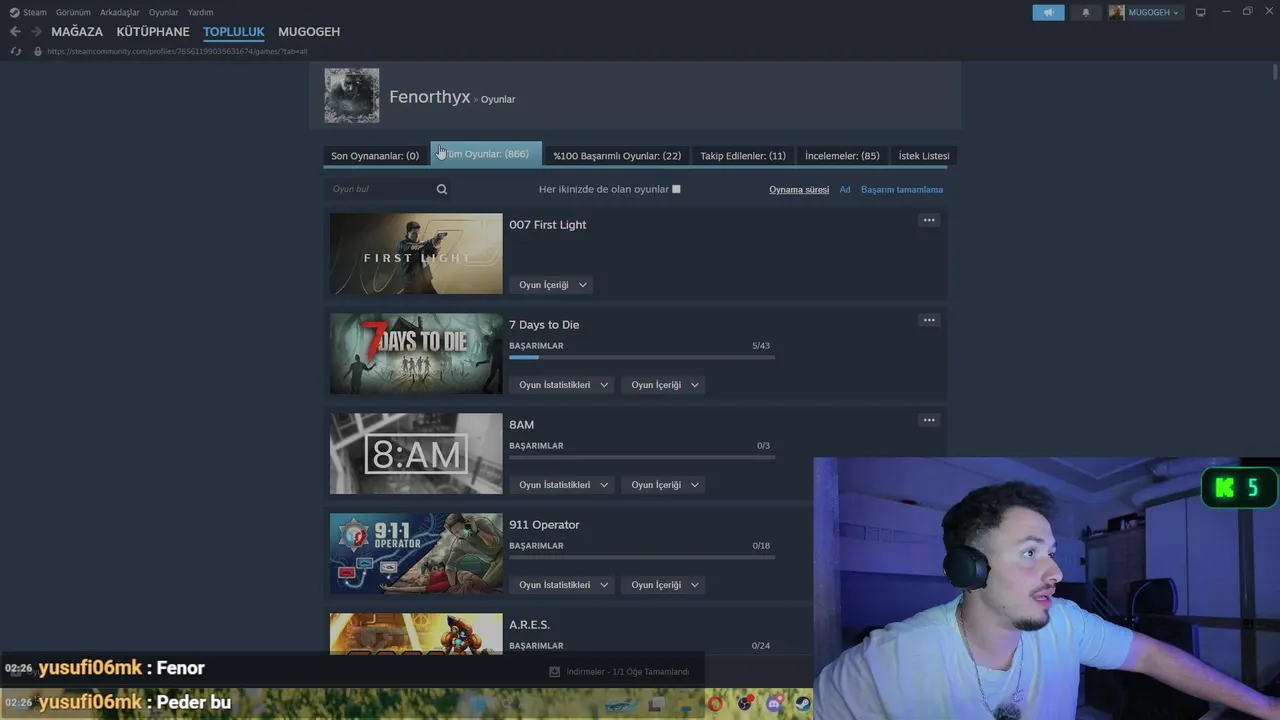Click the Steam announcements megaphone icon
The image size is (1280, 720).
click(1048, 12)
